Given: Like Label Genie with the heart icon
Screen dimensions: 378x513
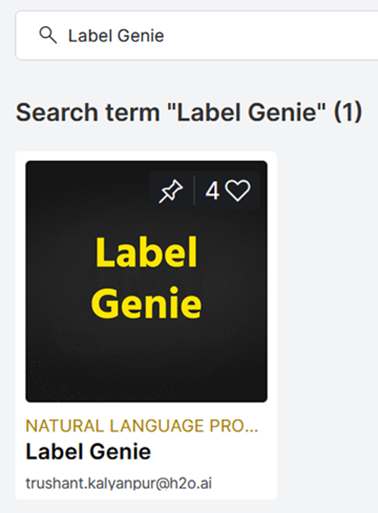Looking at the screenshot, I should pyautogui.click(x=238, y=191).
